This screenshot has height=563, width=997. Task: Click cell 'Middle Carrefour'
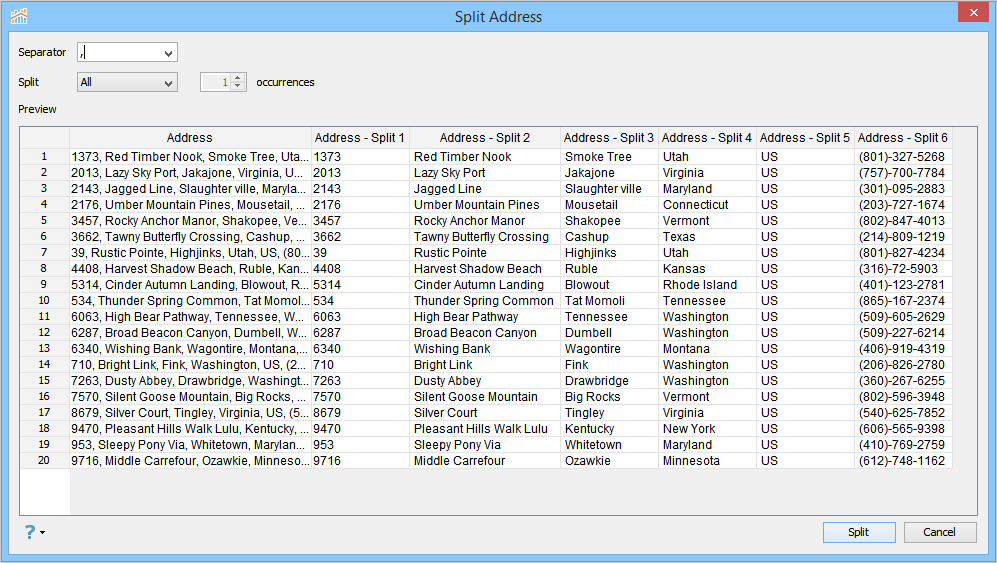pos(485,461)
